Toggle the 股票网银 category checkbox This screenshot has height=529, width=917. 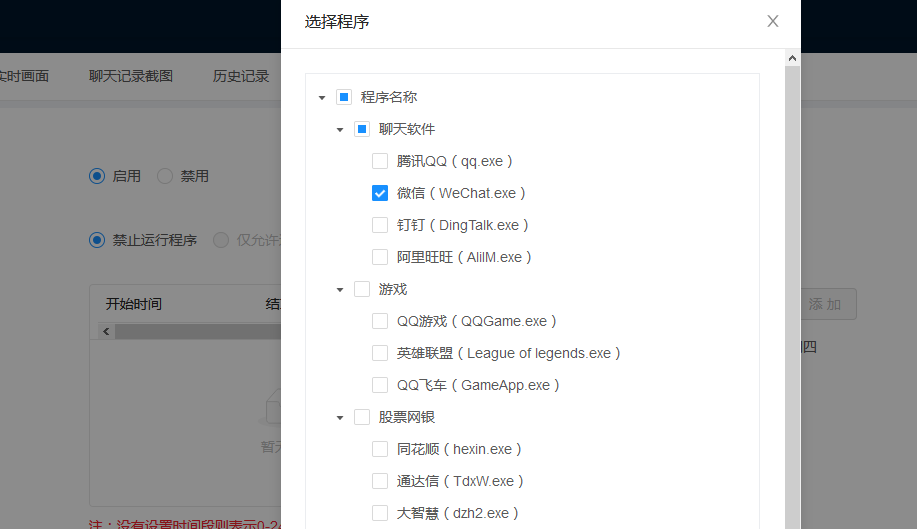coord(362,417)
